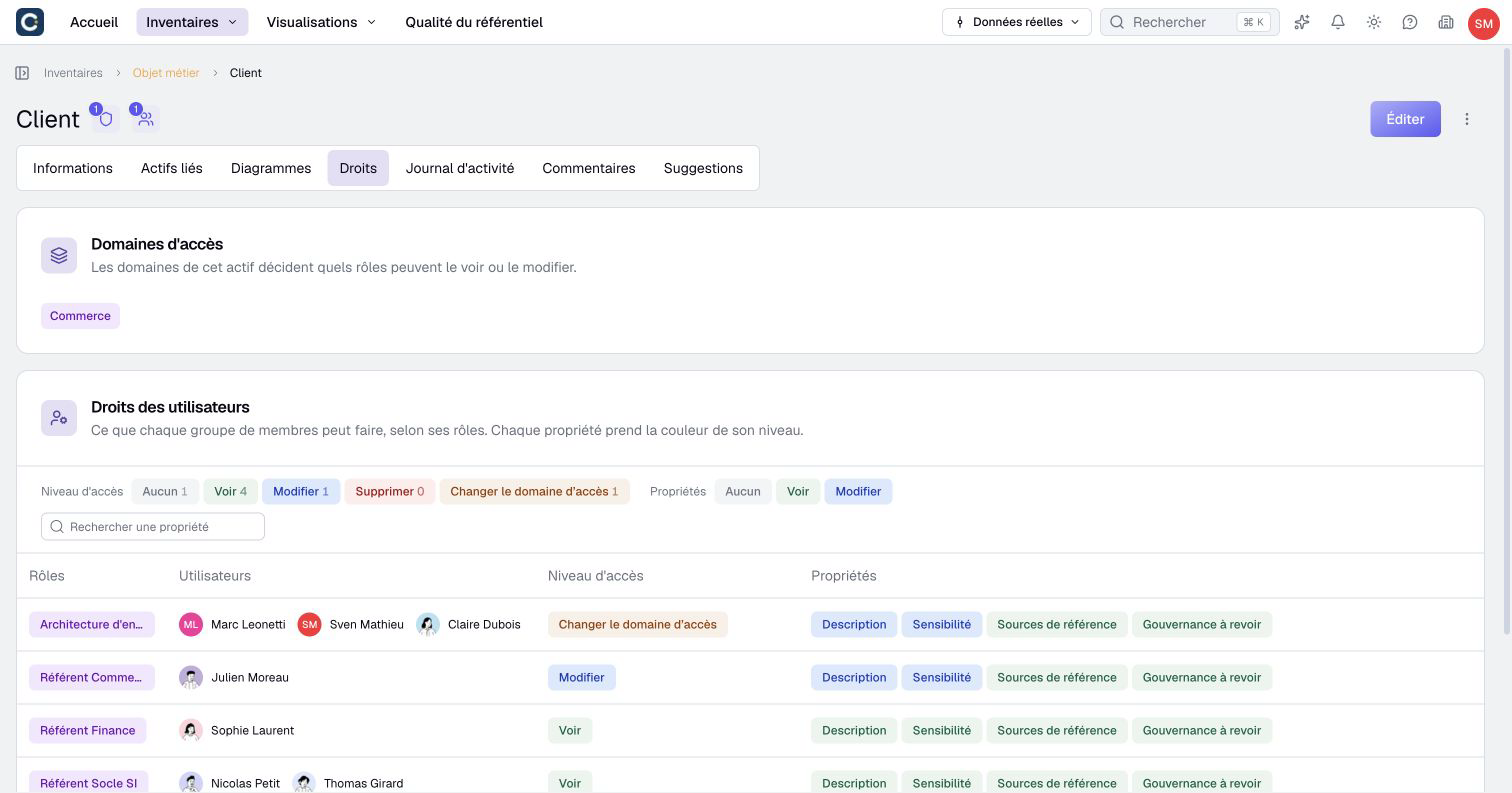Image resolution: width=1512 pixels, height=793 pixels.
Task: Click the user settings icon of Droits des utilisateurs
Action: click(x=59, y=418)
